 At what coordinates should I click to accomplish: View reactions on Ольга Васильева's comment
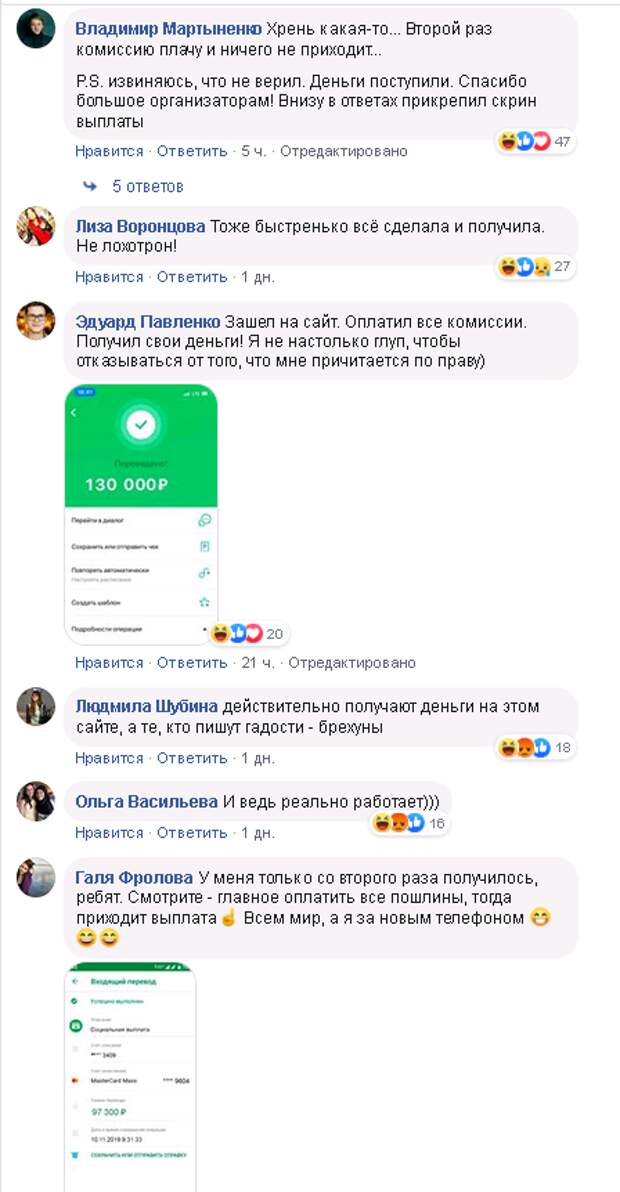(409, 823)
